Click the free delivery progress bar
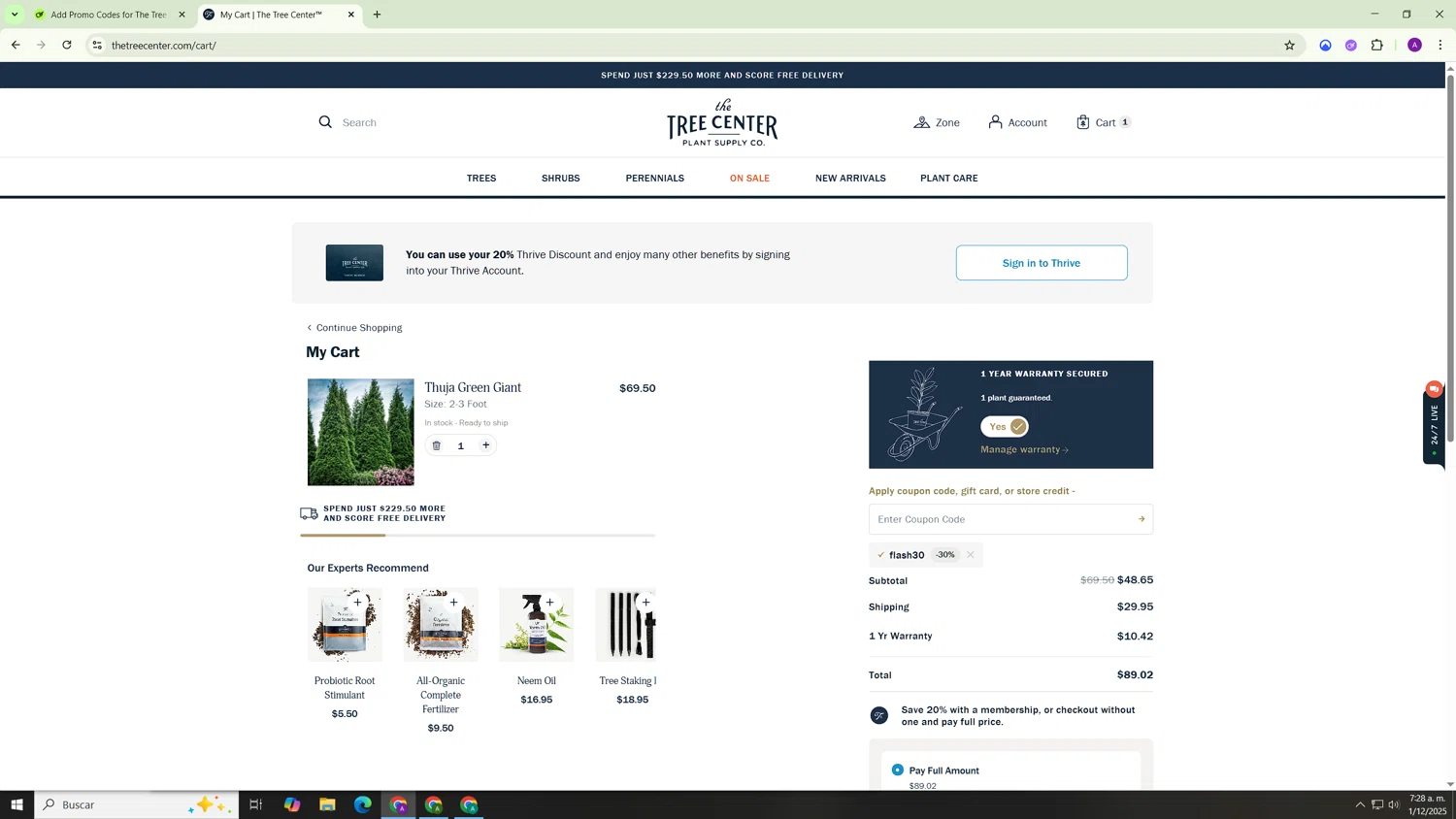Viewport: 1456px width, 819px height. [x=478, y=535]
